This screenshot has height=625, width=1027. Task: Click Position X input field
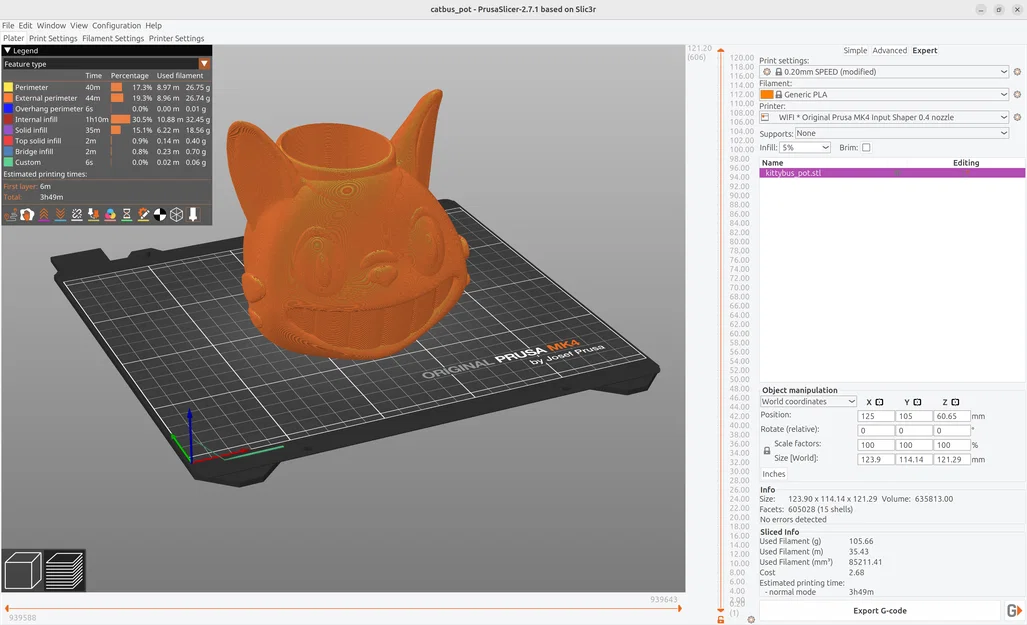pos(876,416)
